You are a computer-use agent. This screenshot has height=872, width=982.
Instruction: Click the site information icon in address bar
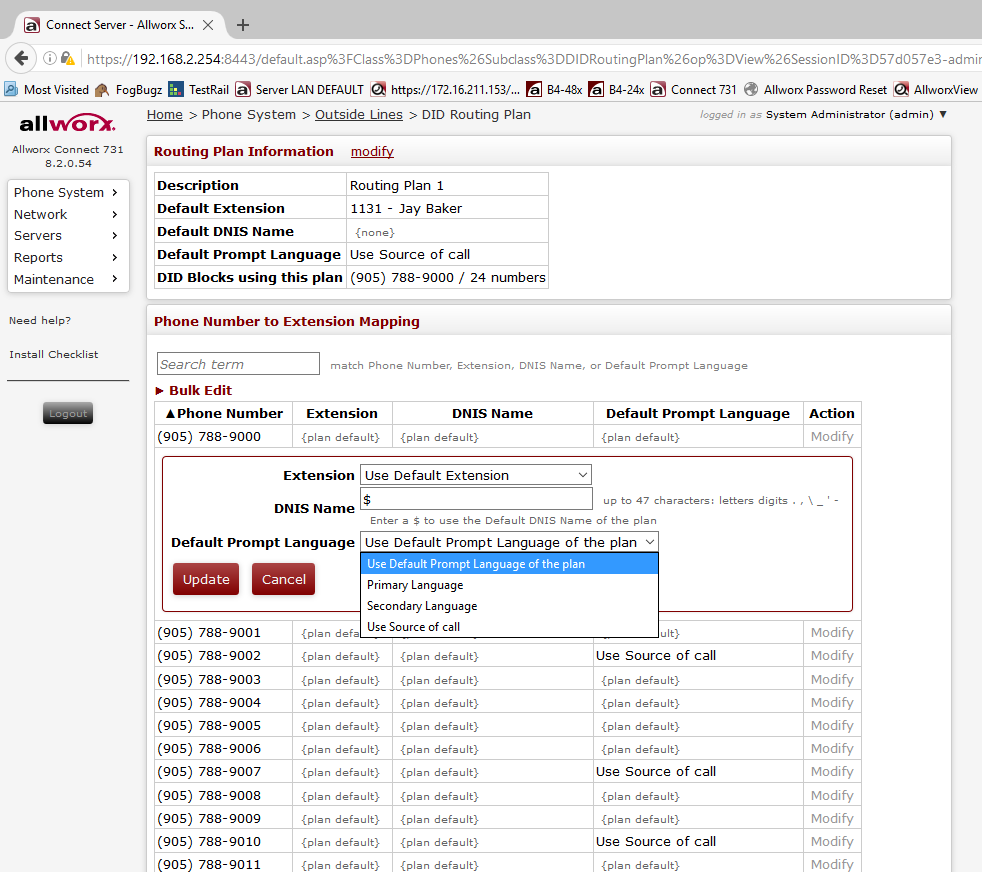[49, 58]
